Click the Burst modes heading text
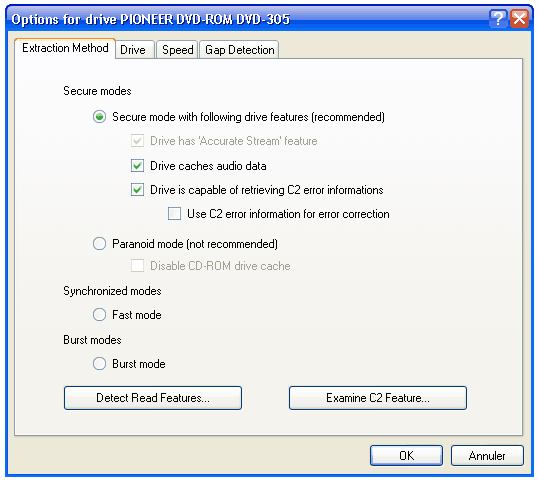538x480 pixels. (92, 340)
